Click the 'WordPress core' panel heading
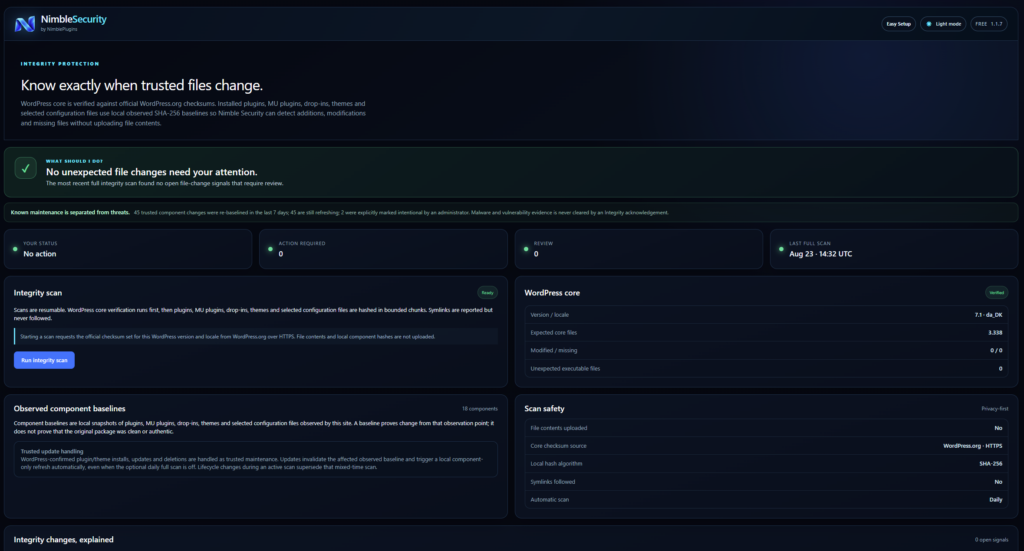The image size is (1024, 551). click(x=552, y=293)
